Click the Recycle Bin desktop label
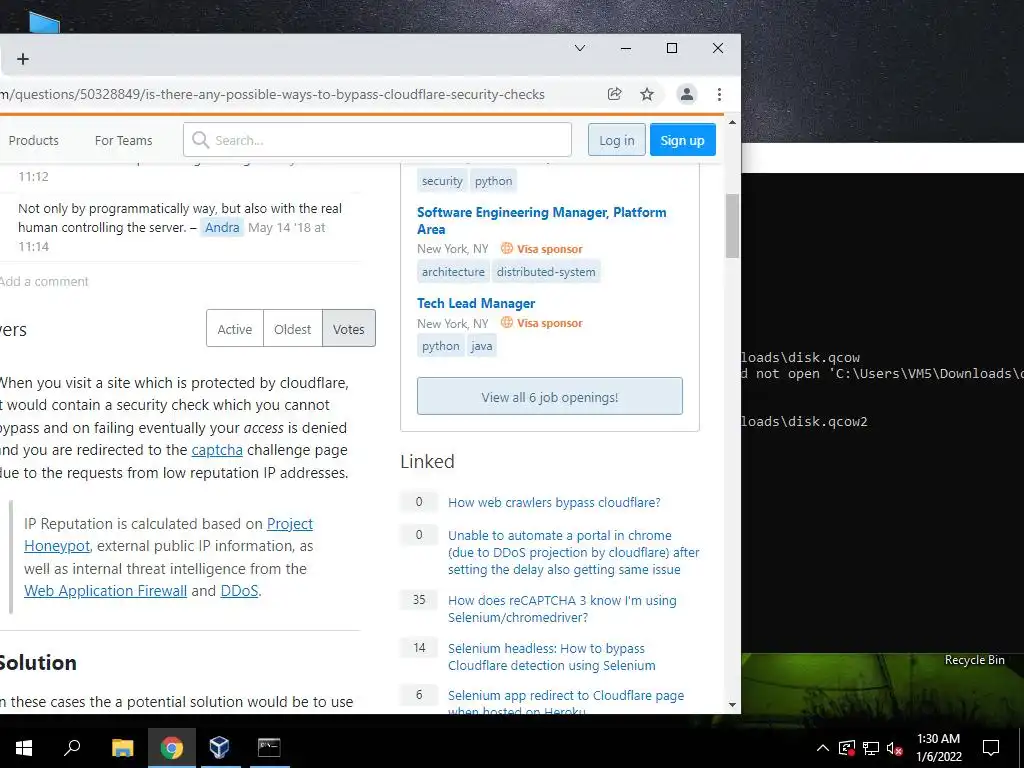 974,660
